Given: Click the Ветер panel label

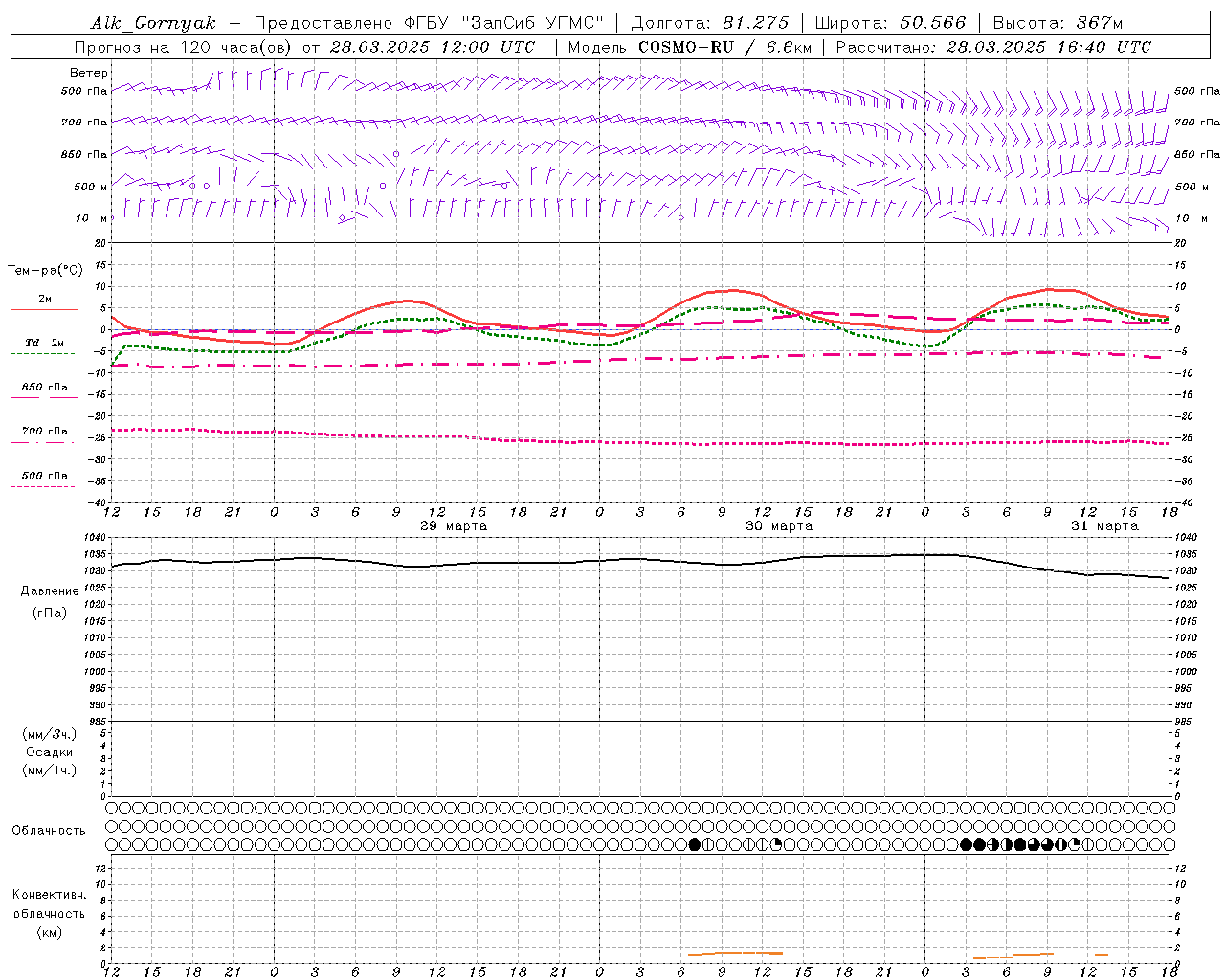Looking at the screenshot, I should click(x=89, y=73).
